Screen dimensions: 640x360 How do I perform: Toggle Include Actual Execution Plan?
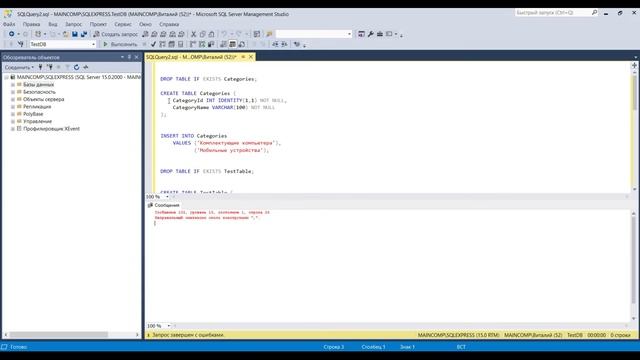(193, 44)
